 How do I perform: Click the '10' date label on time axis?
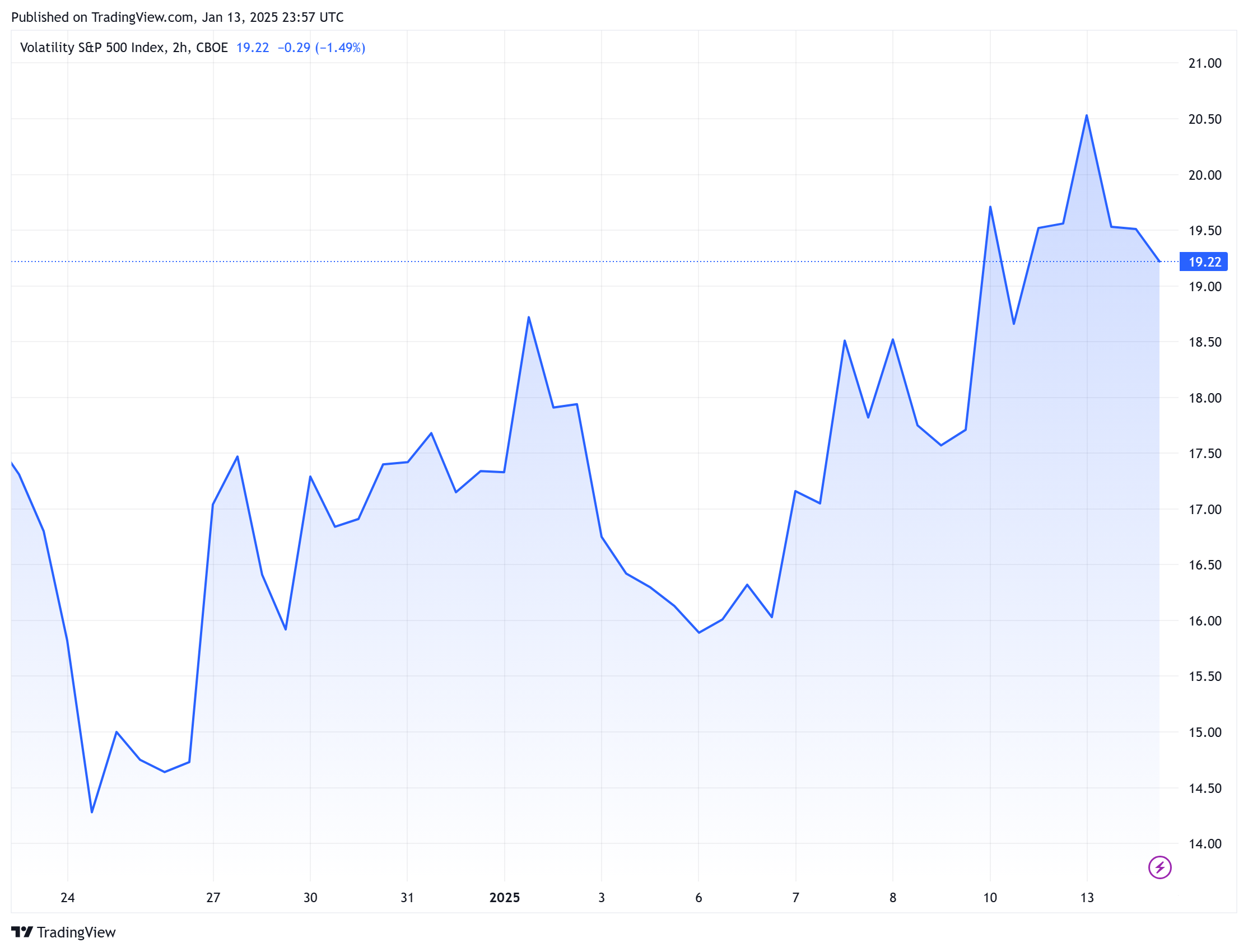(990, 898)
